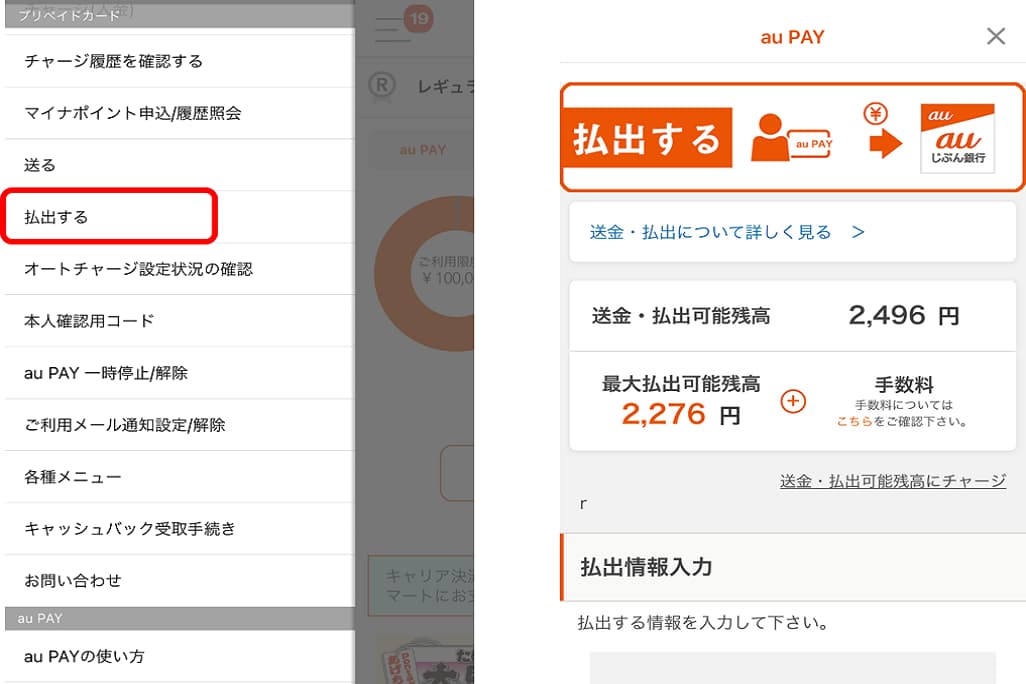This screenshot has height=684, width=1026.
Task: Click the R レギュラー rank icon
Action: [x=381, y=85]
